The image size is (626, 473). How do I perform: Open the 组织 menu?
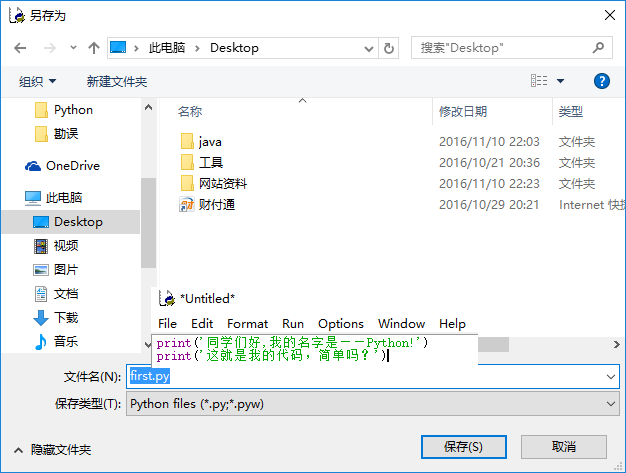[x=37, y=81]
